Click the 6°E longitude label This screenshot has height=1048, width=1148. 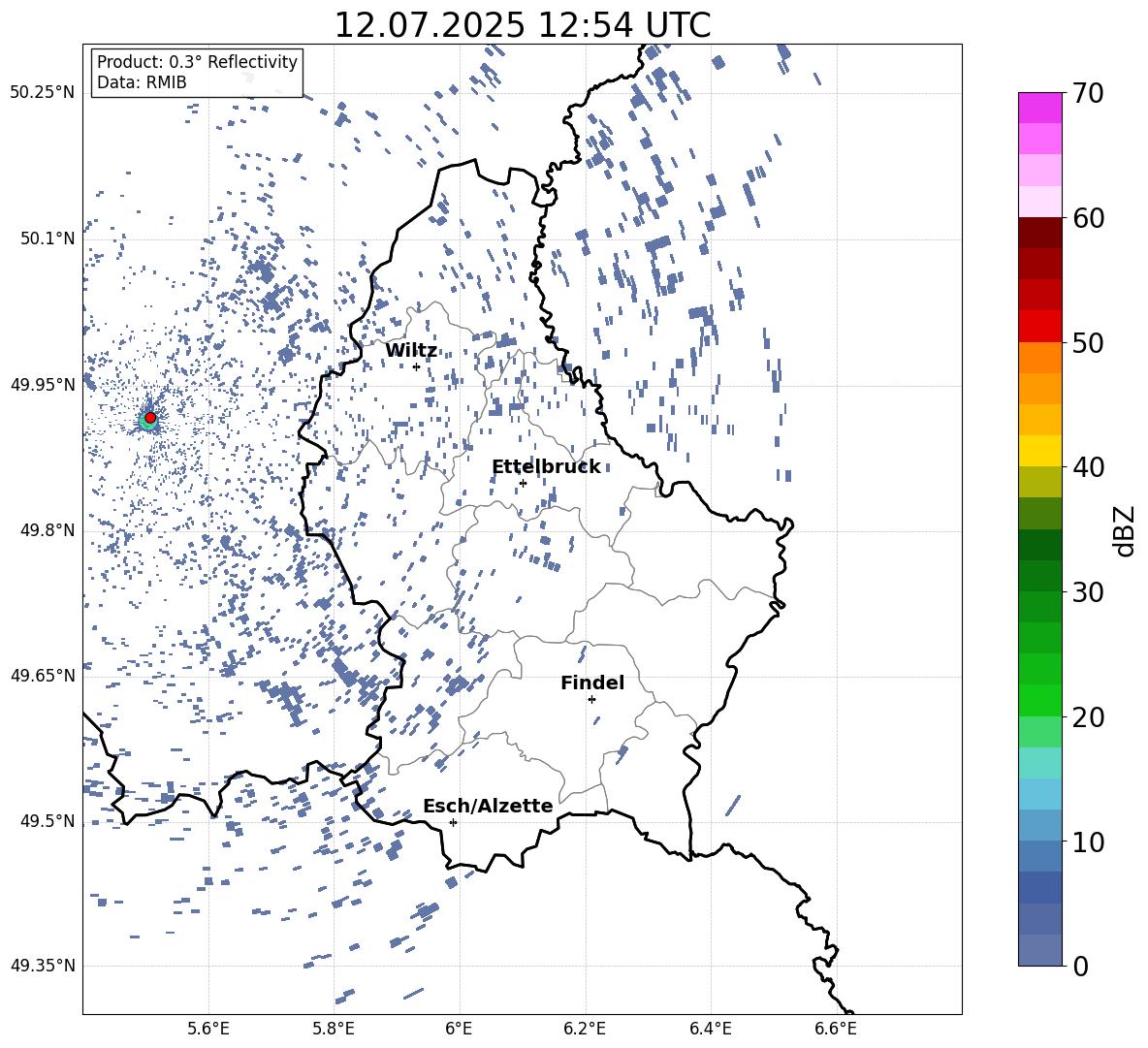pos(459,1029)
